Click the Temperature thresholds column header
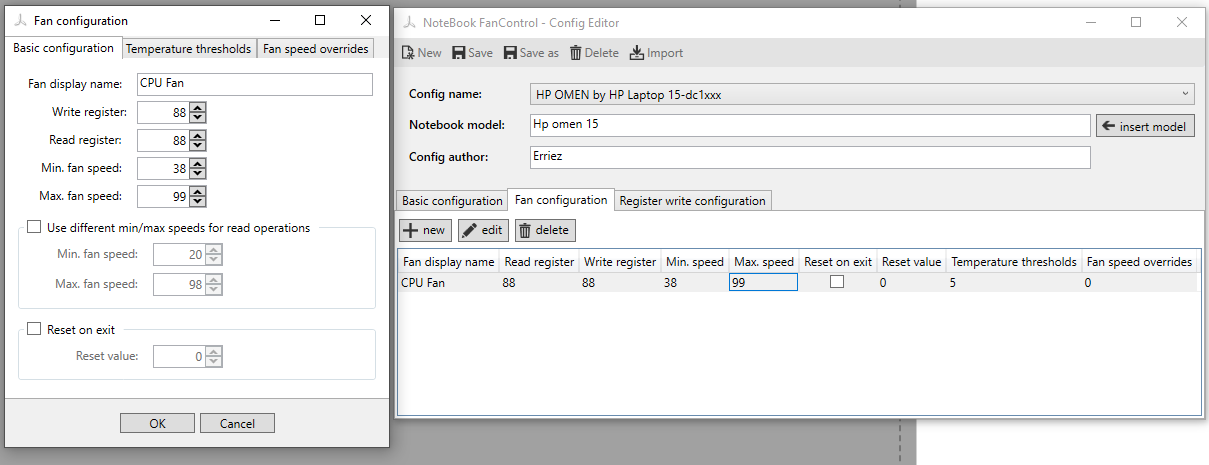Image resolution: width=1209 pixels, height=465 pixels. (x=1014, y=262)
